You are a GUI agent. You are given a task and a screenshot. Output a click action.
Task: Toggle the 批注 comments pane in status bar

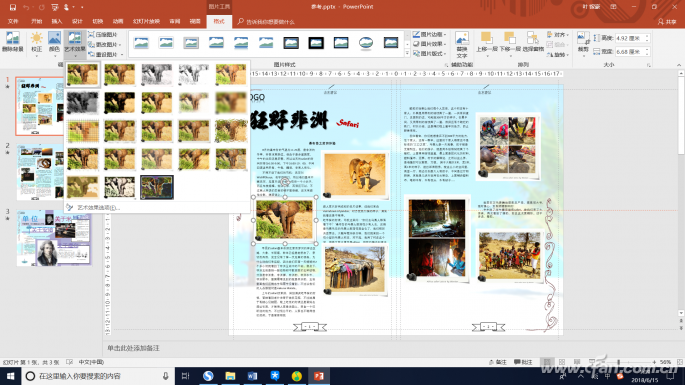[523, 362]
